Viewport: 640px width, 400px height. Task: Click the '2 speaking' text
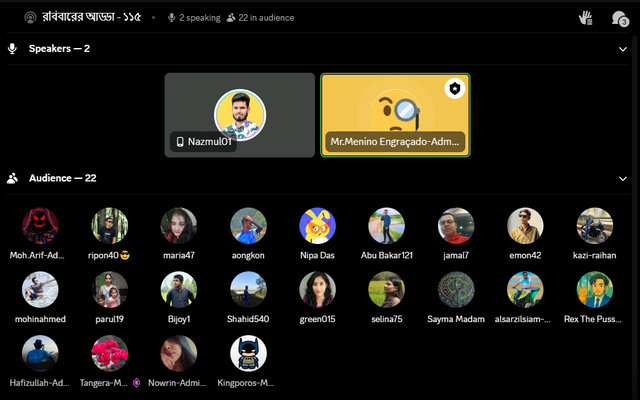200,18
